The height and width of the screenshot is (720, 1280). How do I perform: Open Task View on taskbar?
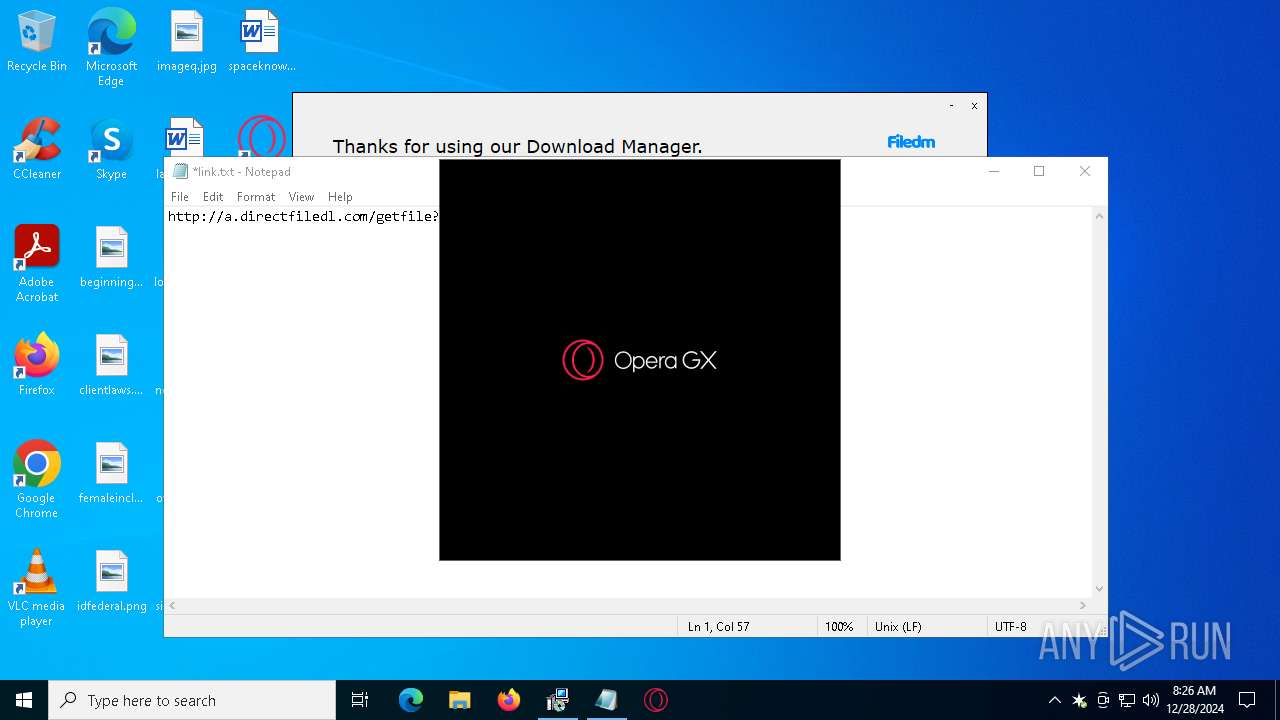point(360,700)
